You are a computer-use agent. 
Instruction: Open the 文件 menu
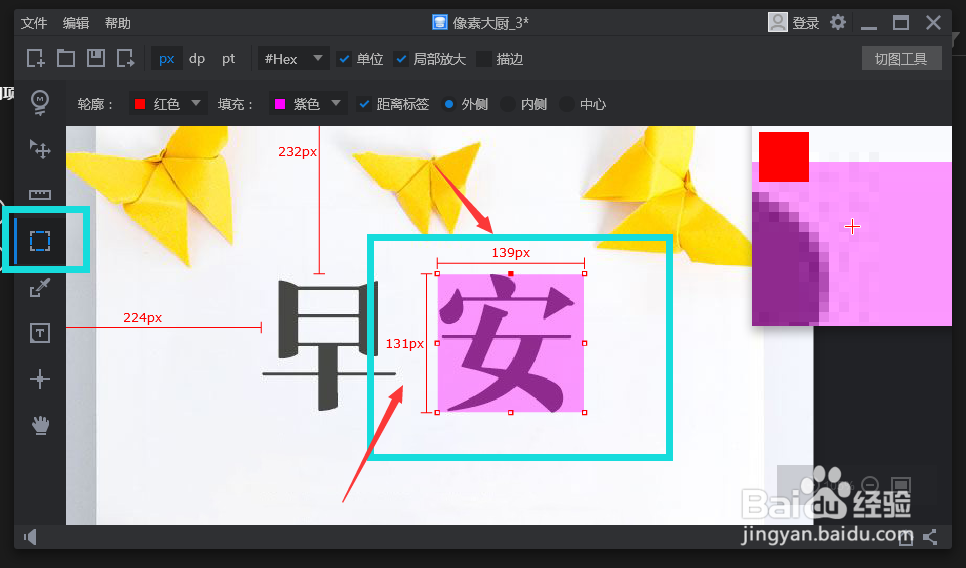coord(33,23)
